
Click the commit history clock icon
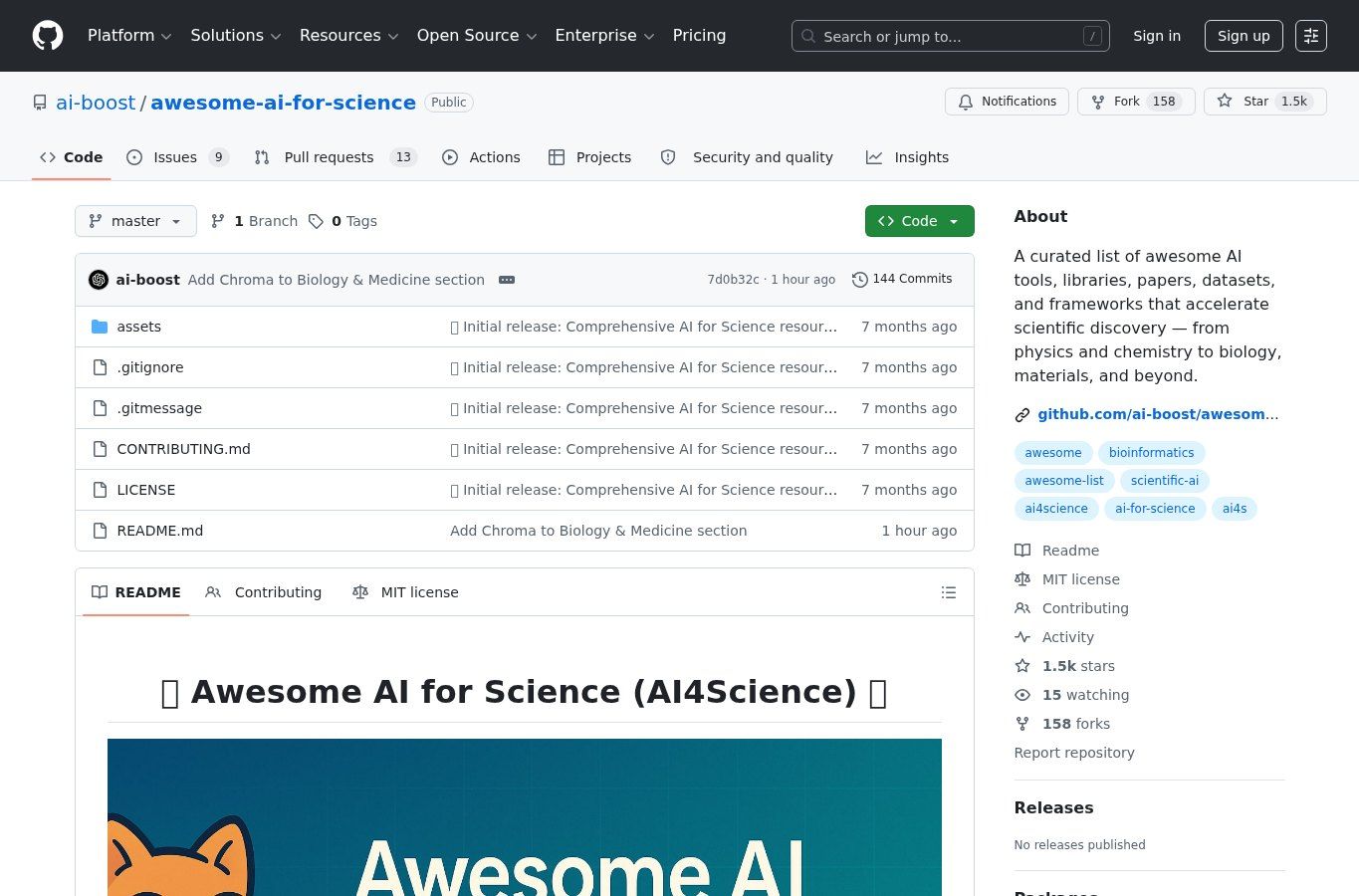coord(860,280)
